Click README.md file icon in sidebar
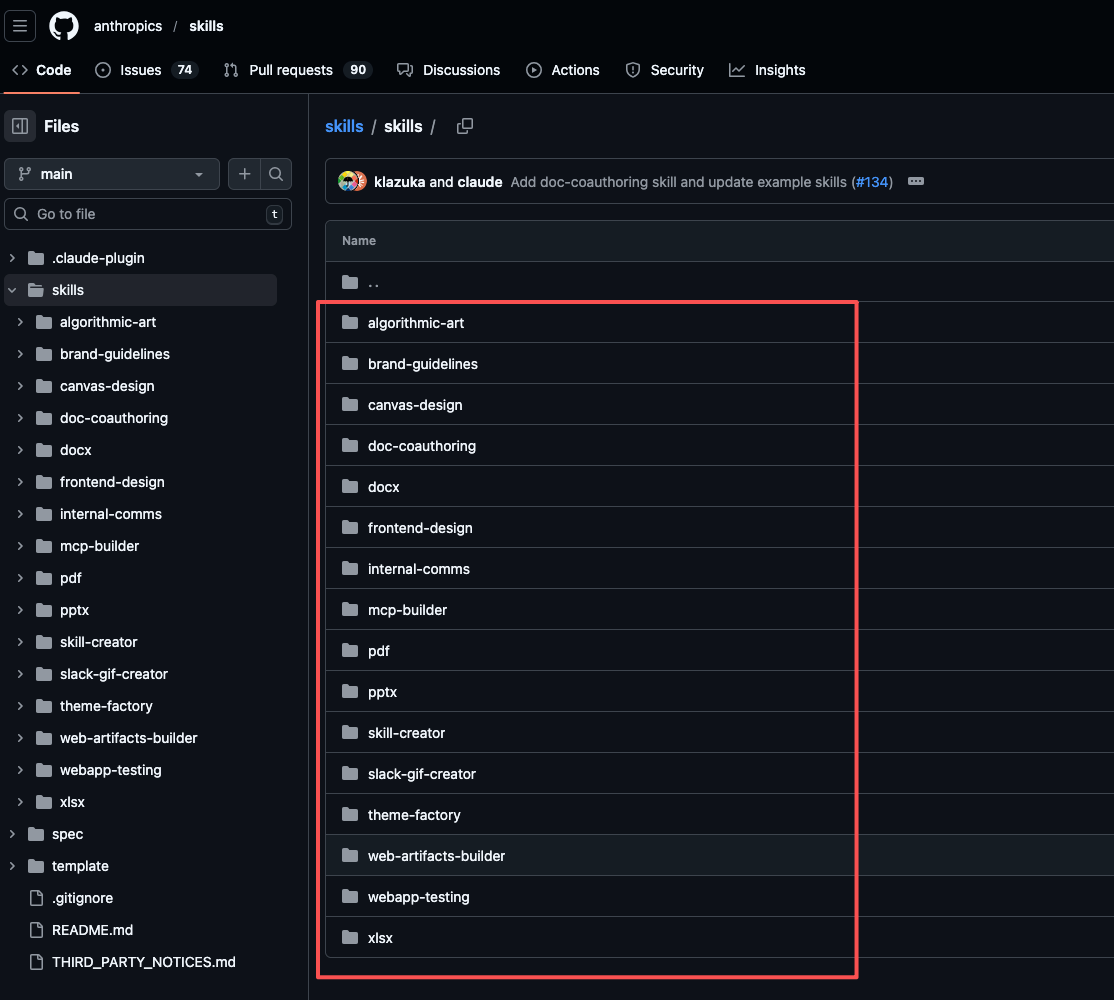The height and width of the screenshot is (1000, 1114). [x=36, y=930]
